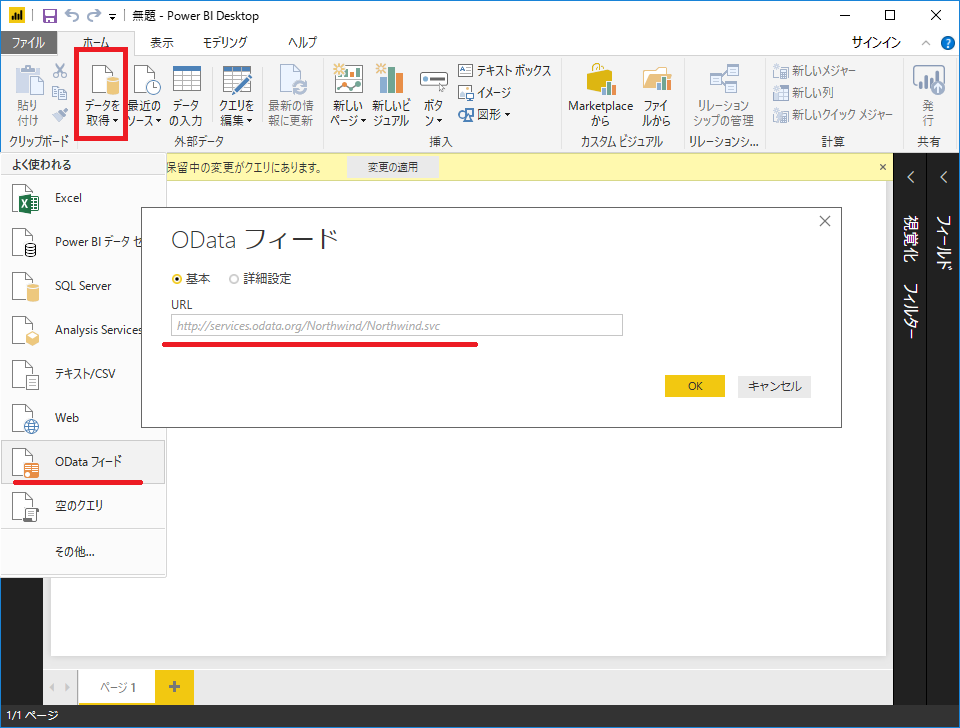Click the URL input field
This screenshot has height=728, width=960.
[x=397, y=325]
